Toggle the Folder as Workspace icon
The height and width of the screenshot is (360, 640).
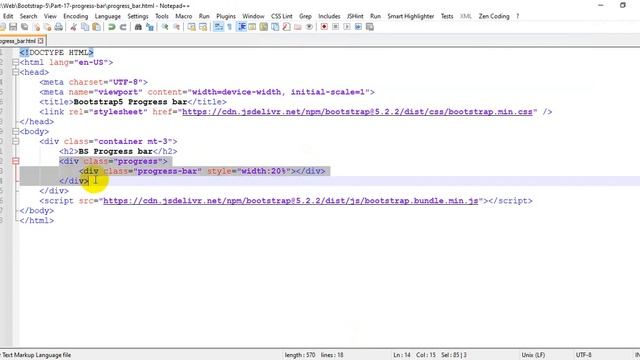pyautogui.click(x=298, y=27)
